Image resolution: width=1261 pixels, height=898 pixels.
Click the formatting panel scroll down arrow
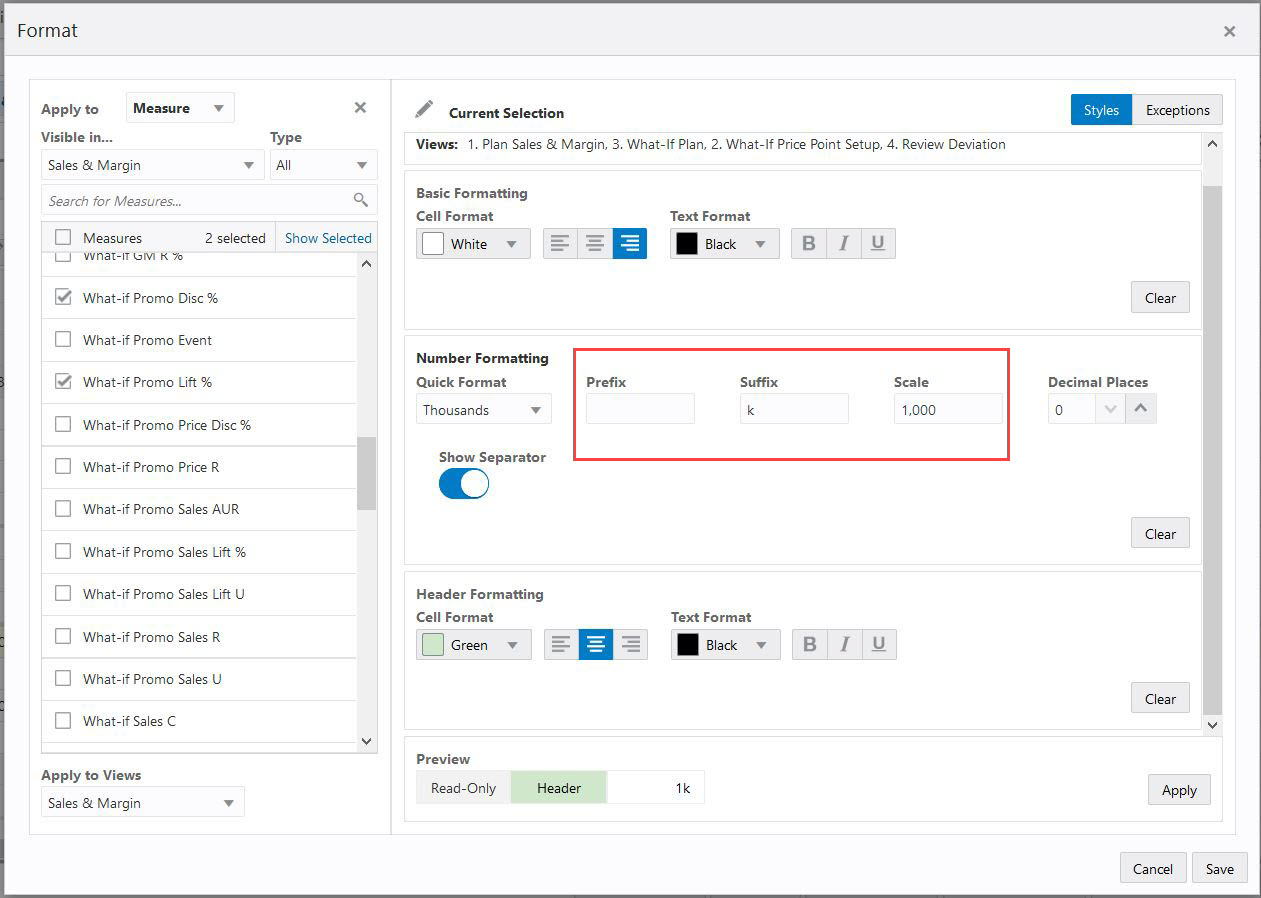coord(1212,725)
